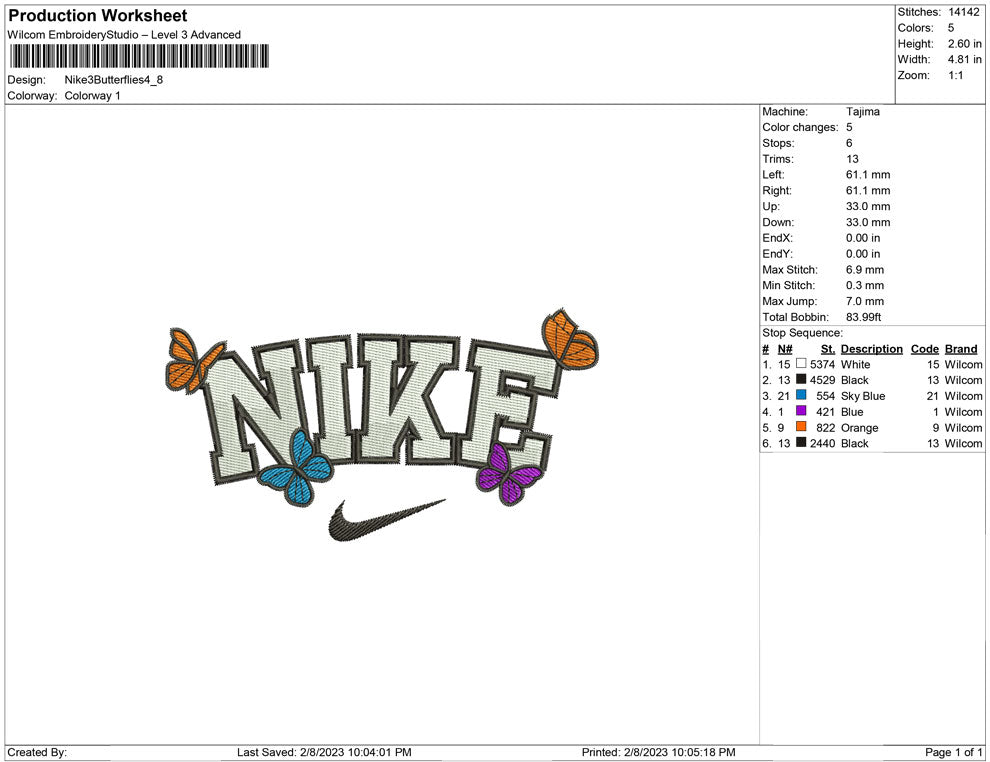Click the Created By footer label
The height and width of the screenshot is (762, 990).
[37, 753]
